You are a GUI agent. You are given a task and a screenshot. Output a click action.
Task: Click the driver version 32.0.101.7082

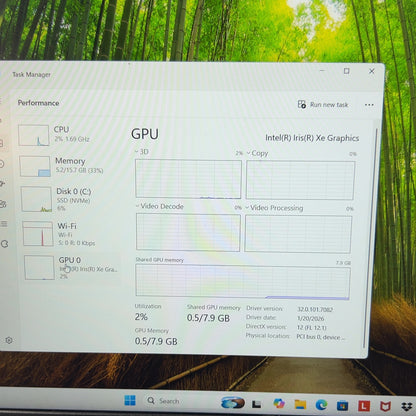coord(315,309)
